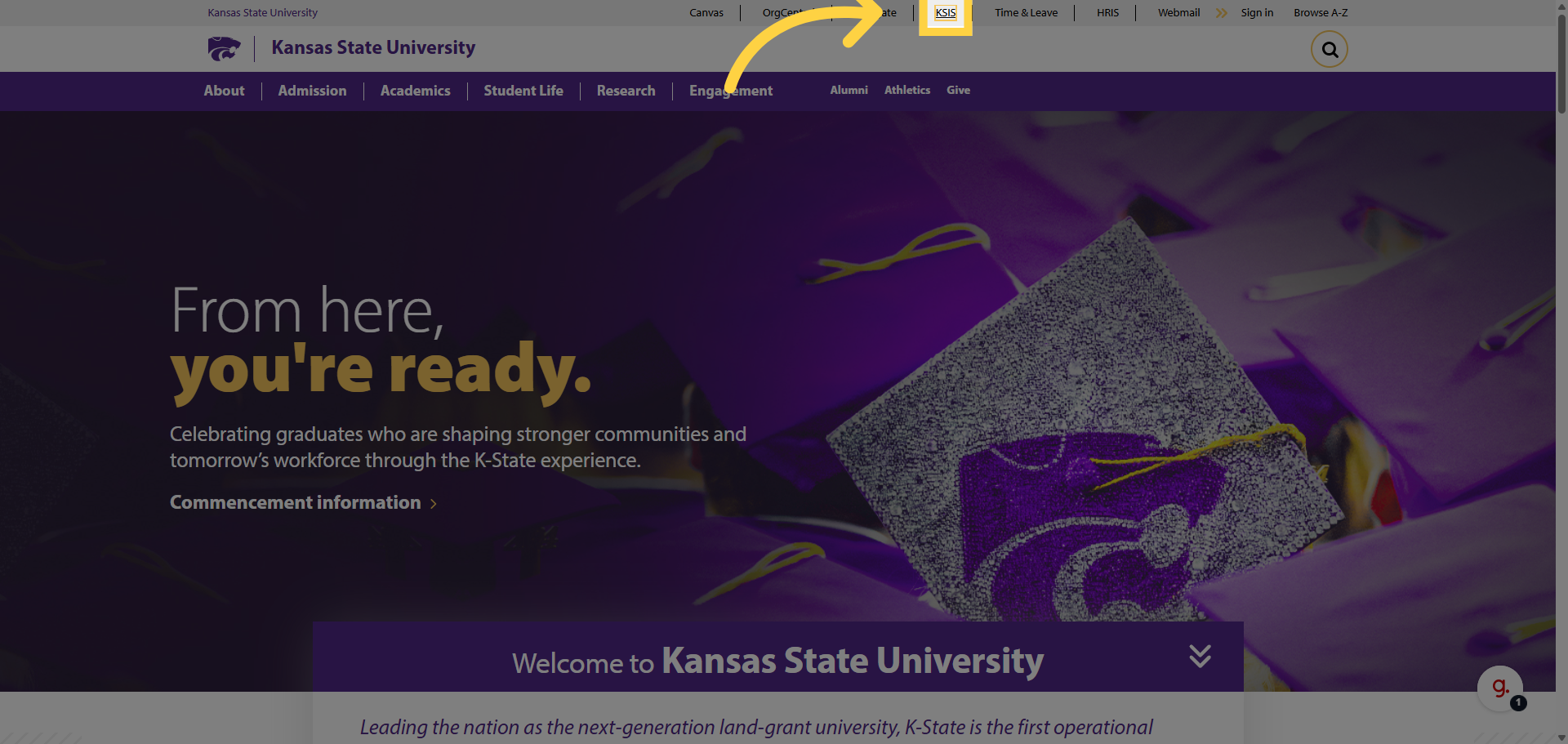Click the small Kansas State University top-left link
This screenshot has height=744, width=1568.
[x=262, y=12]
